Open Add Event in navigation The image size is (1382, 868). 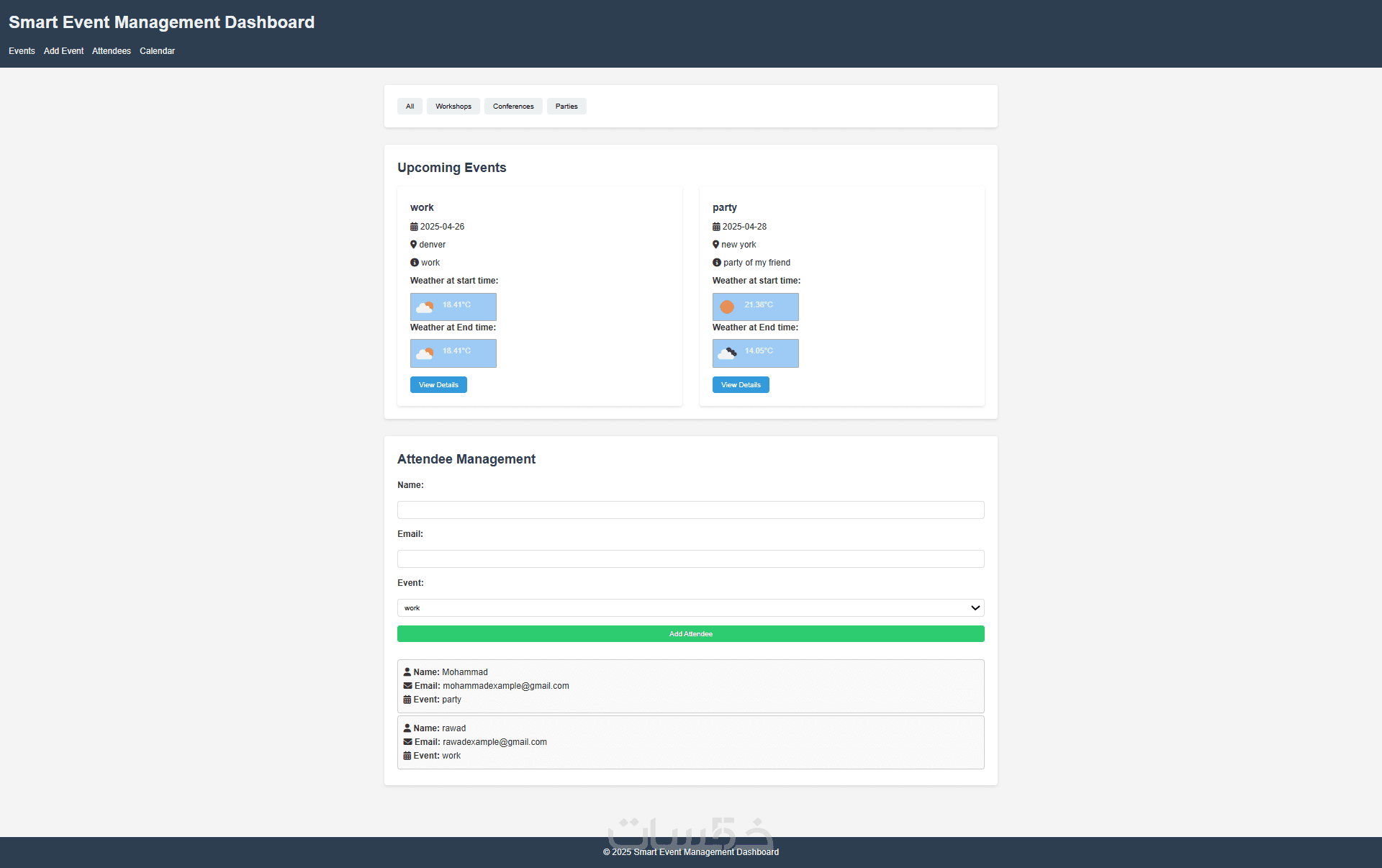point(63,51)
